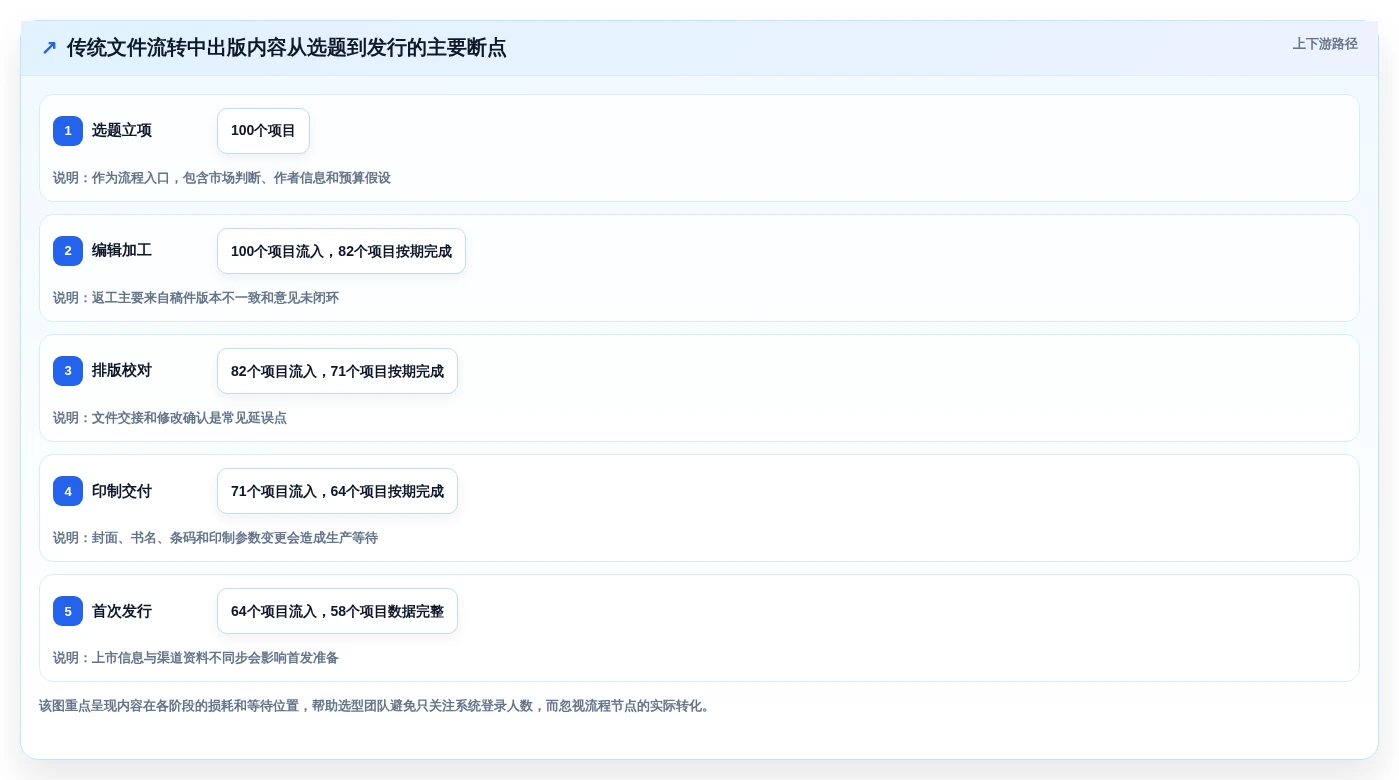Click the step 3 number badge

coord(68,371)
